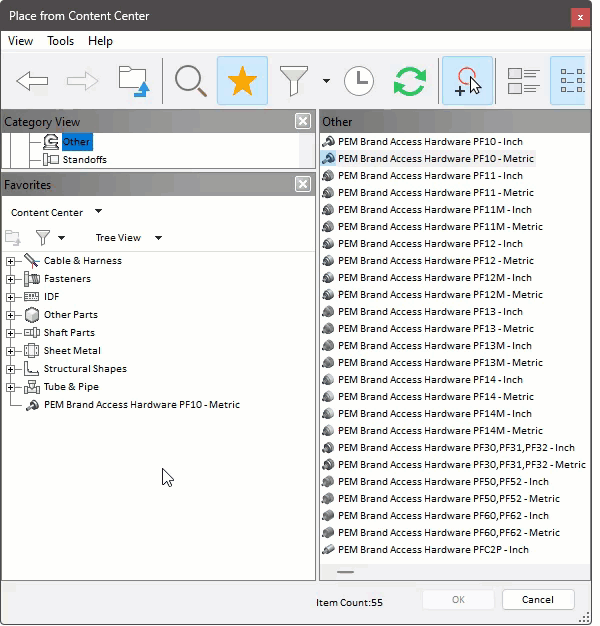This screenshot has height=626, width=600.
Task: Close the Place from Content Center dialog
Action: pyautogui.click(x=580, y=17)
